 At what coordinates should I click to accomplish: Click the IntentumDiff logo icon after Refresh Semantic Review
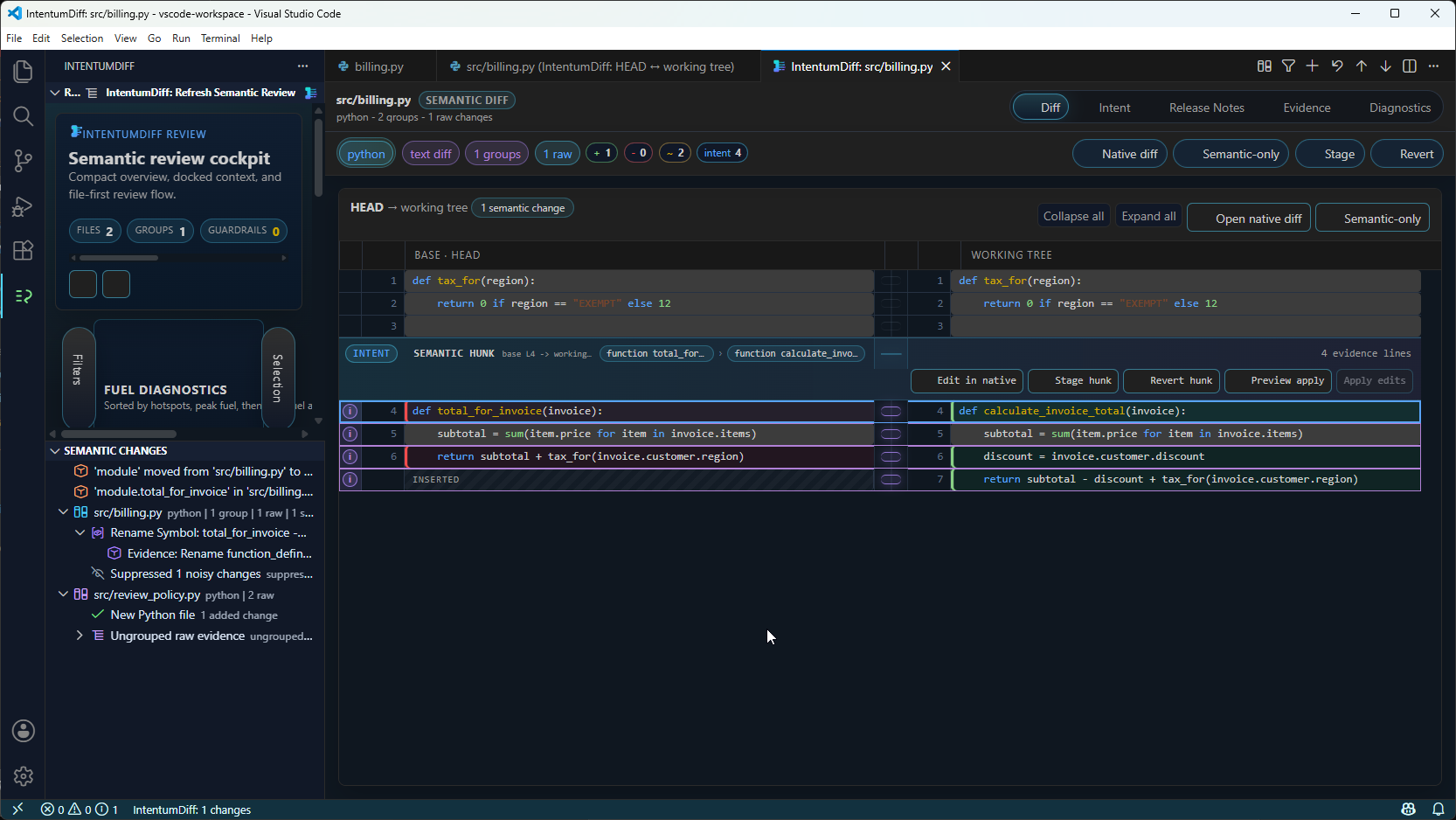click(310, 93)
